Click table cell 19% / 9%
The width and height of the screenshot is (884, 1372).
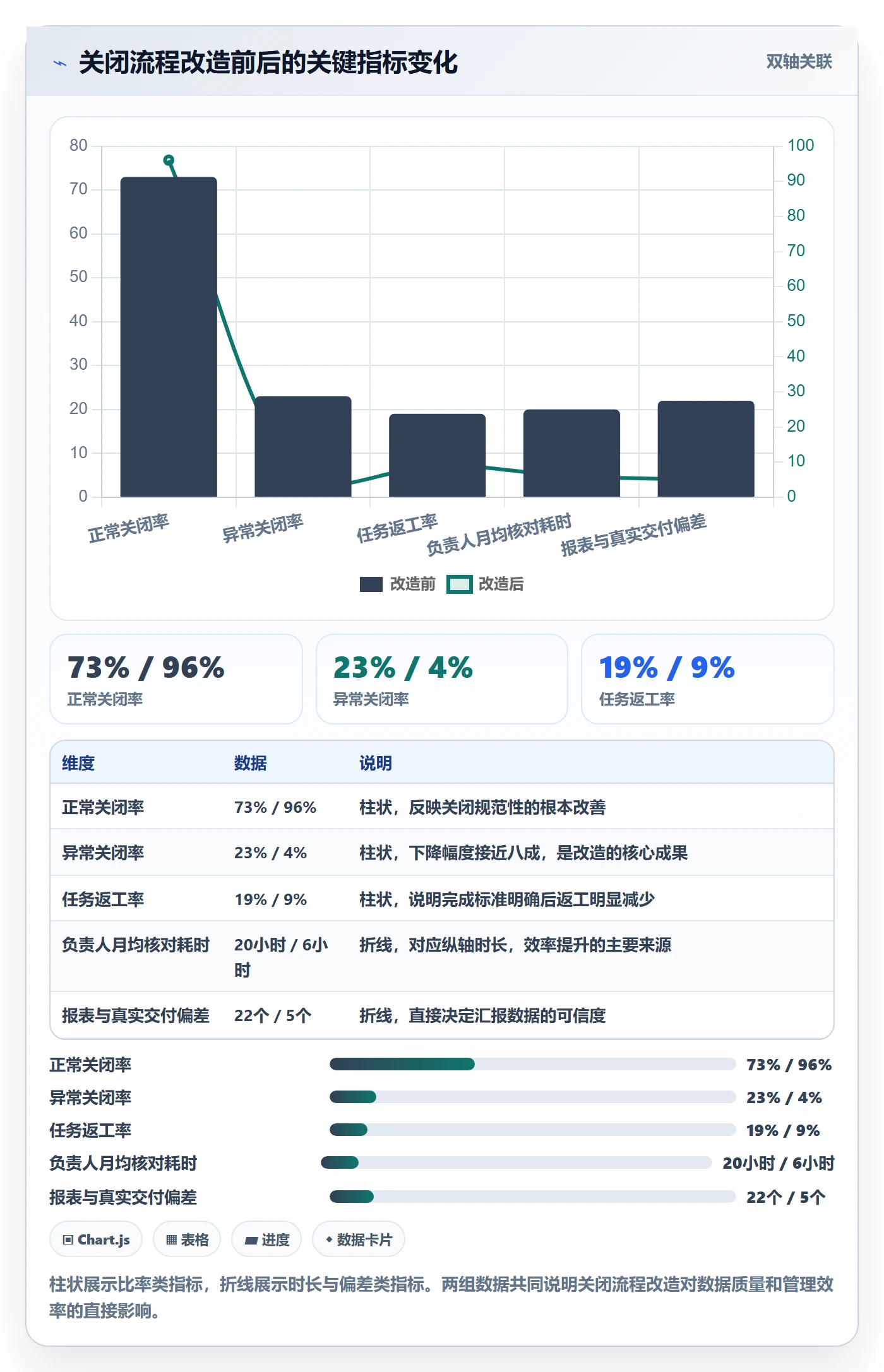(x=270, y=899)
